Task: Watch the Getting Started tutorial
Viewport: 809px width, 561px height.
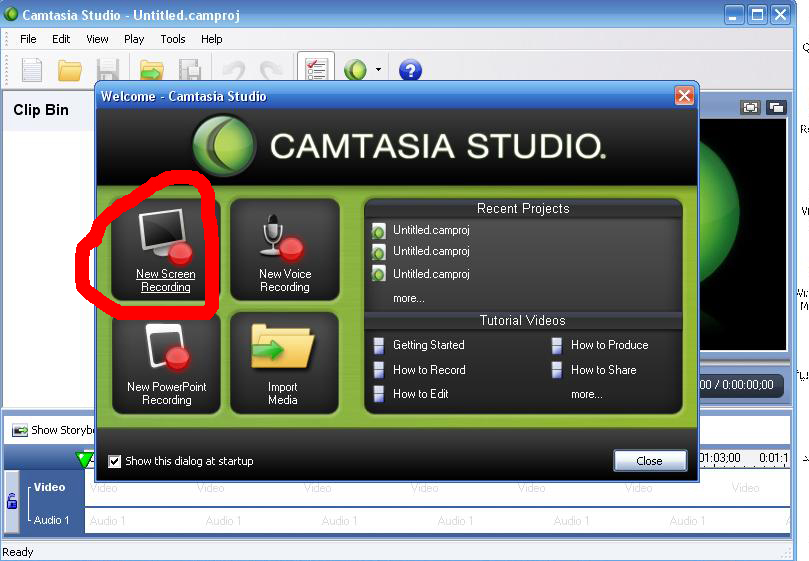Action: [x=429, y=345]
